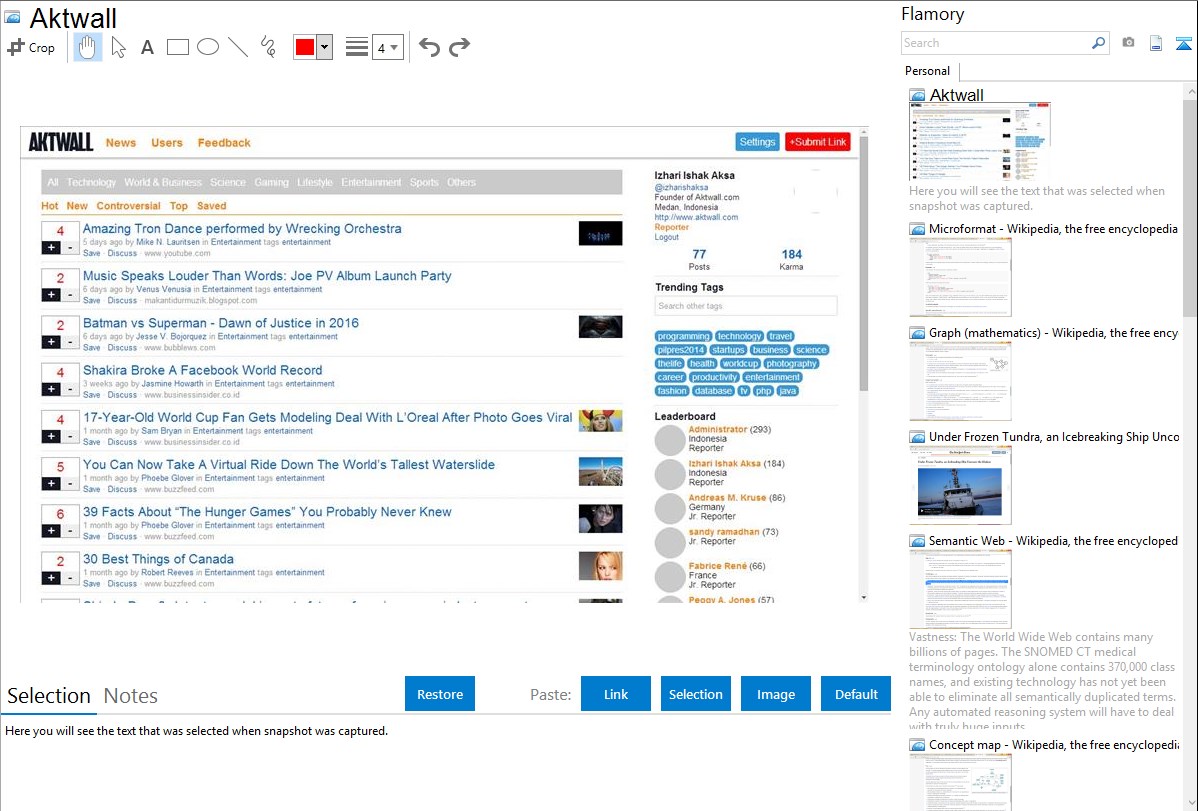Click the line thickness icon

point(357,47)
